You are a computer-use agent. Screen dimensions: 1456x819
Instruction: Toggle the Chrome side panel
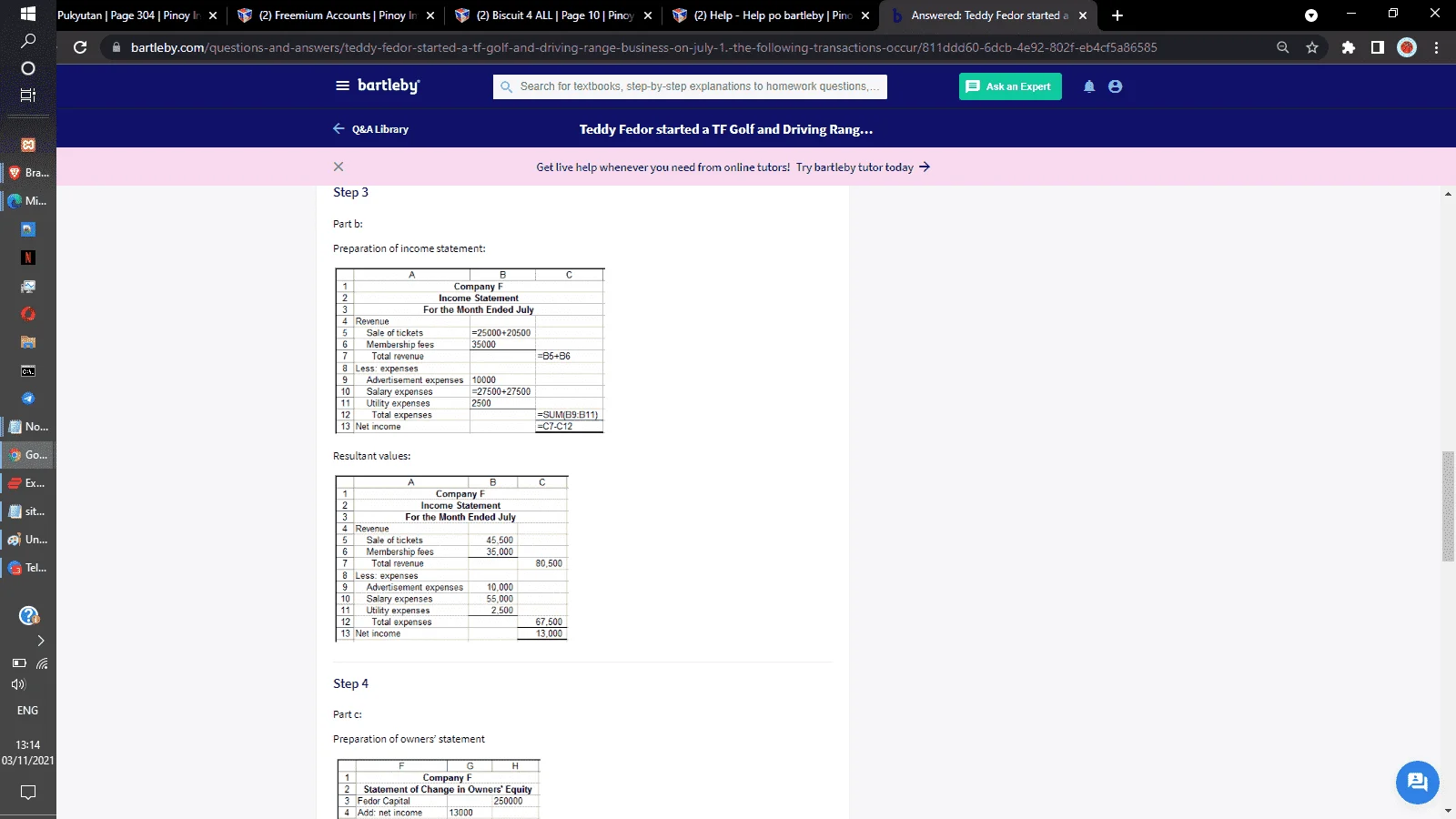click(x=1378, y=47)
